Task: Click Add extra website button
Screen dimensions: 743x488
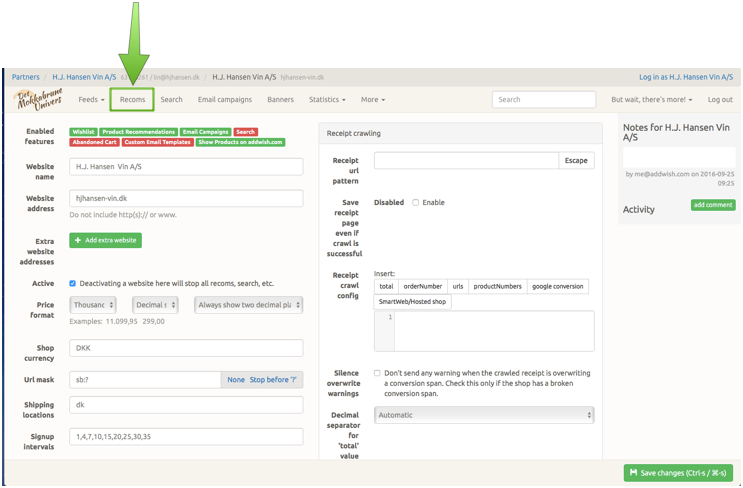Action: pyautogui.click(x=105, y=240)
